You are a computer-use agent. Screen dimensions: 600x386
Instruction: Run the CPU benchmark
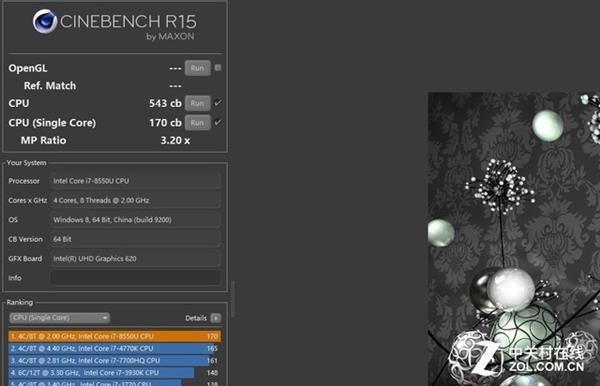[197, 103]
